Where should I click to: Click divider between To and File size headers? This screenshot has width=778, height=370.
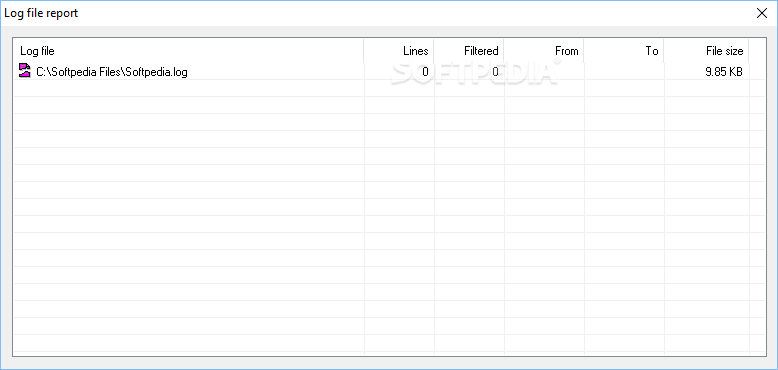pyautogui.click(x=664, y=51)
